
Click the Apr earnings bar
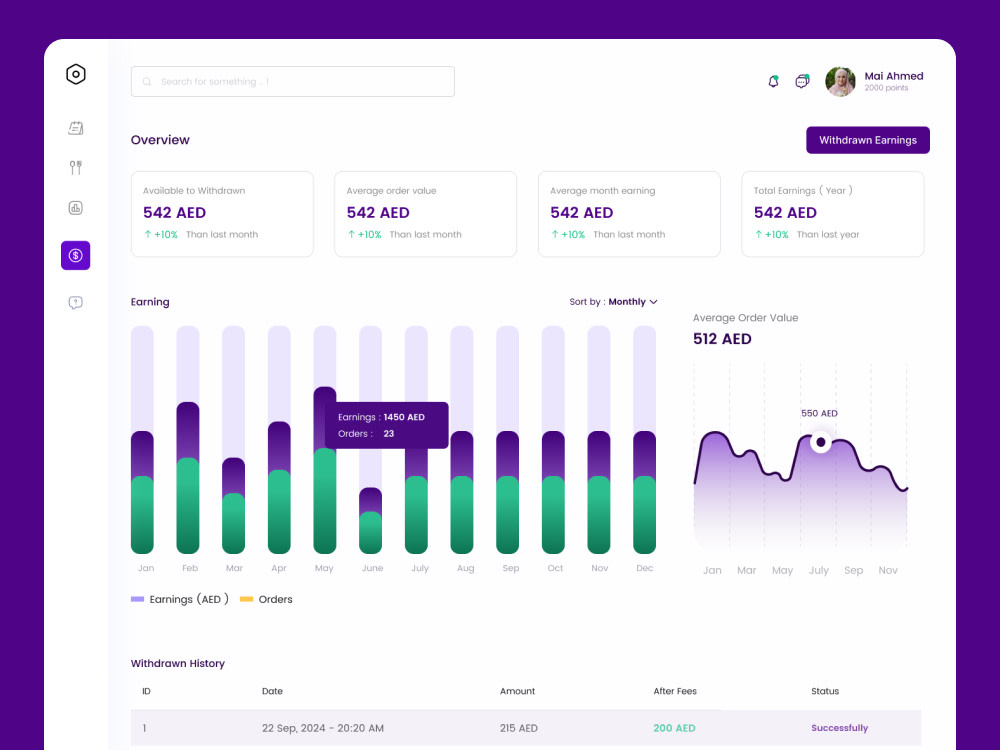pyautogui.click(x=279, y=487)
